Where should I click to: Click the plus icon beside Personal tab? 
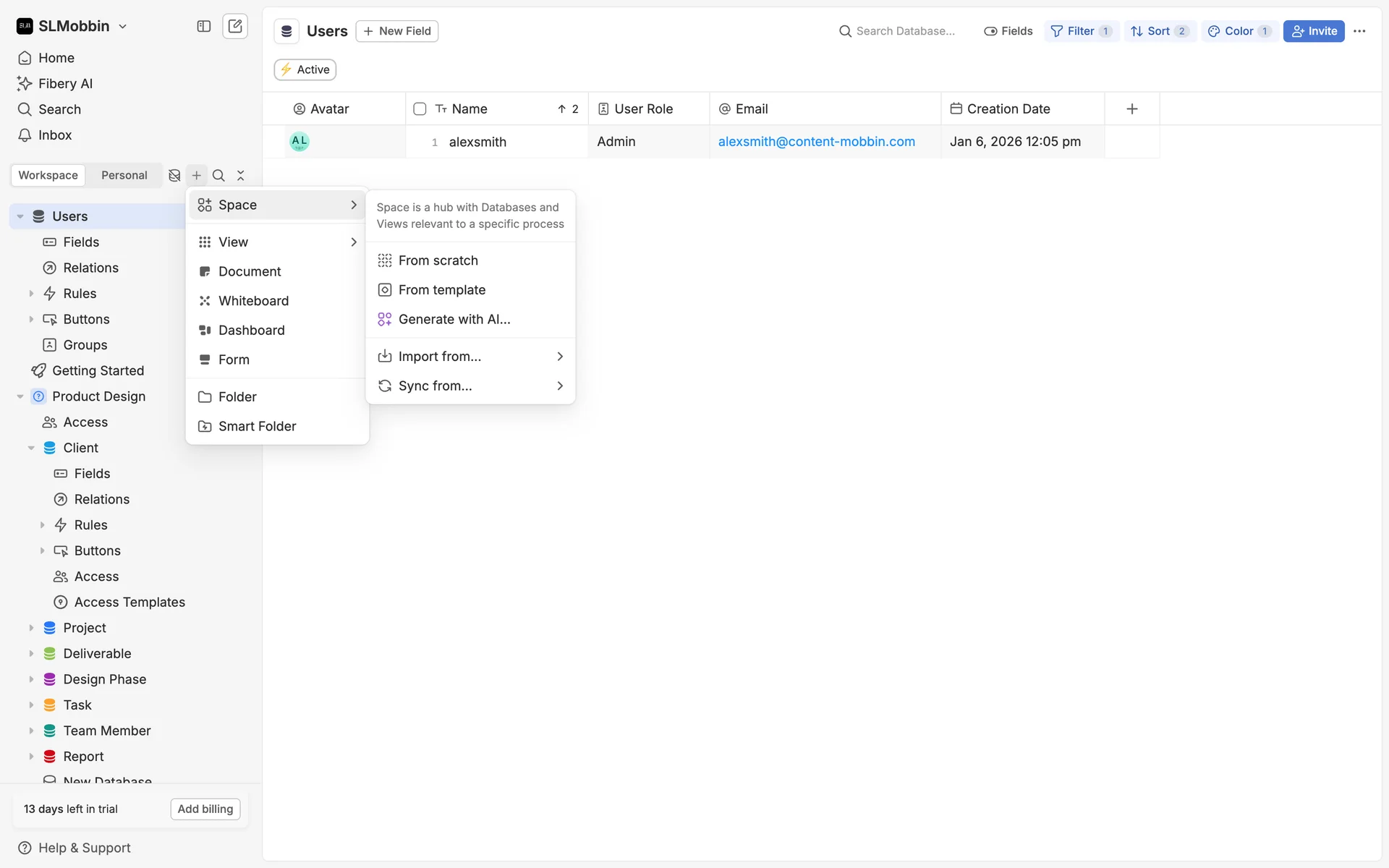click(196, 175)
